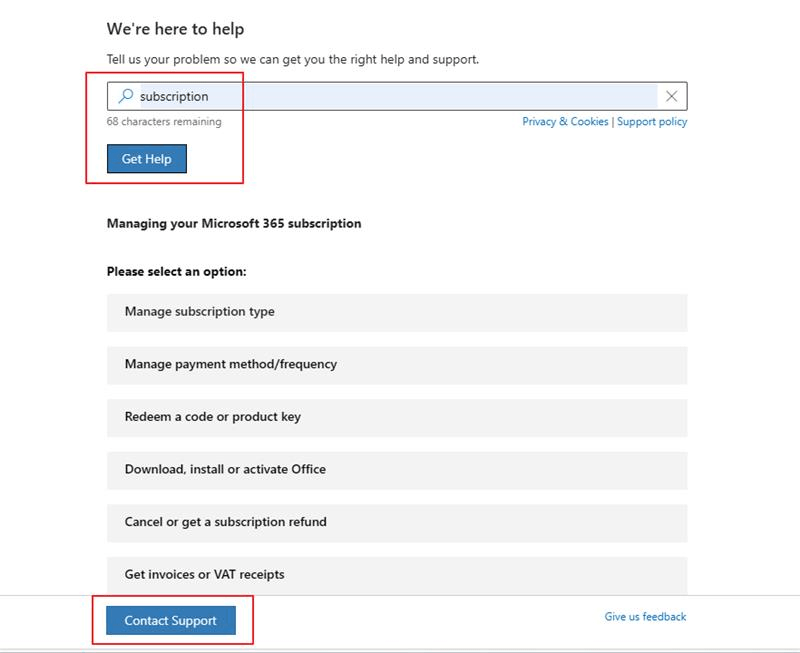Click the Contact Support button
This screenshot has height=653, width=800.
[x=171, y=620]
